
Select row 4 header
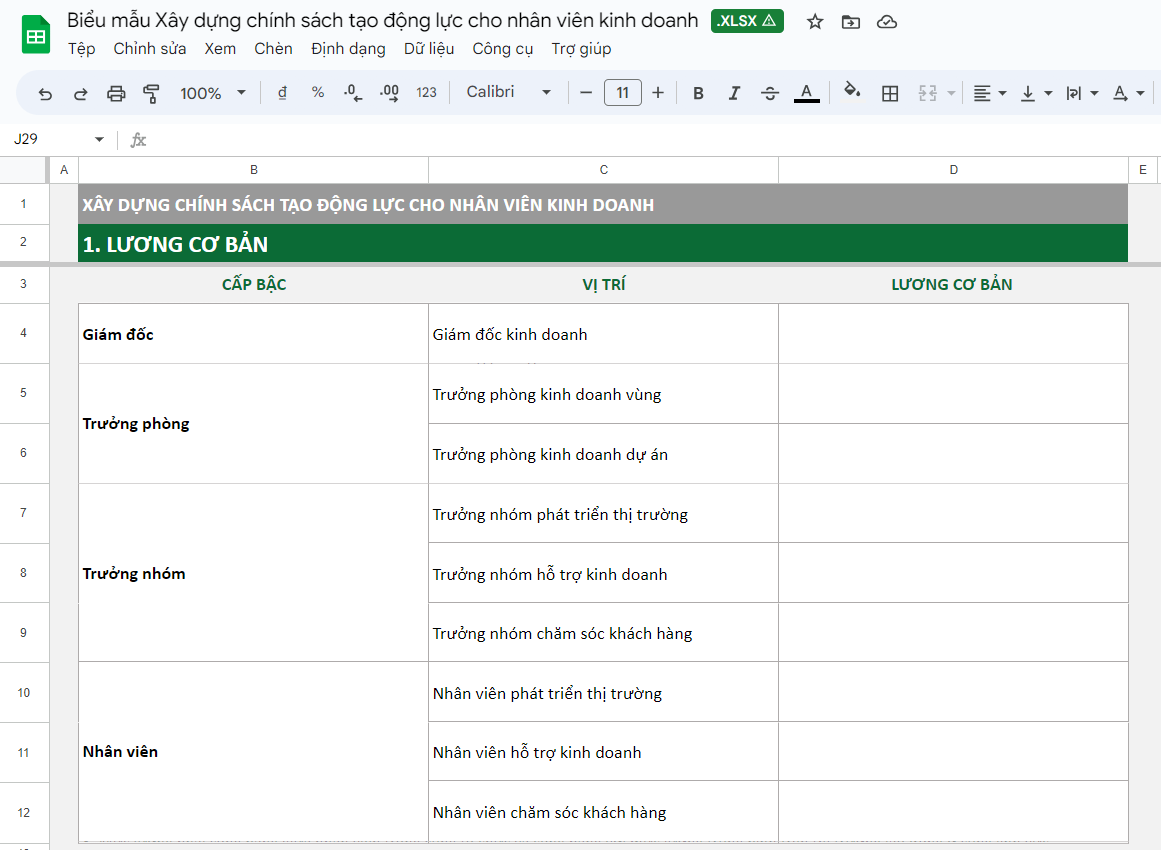tap(24, 333)
